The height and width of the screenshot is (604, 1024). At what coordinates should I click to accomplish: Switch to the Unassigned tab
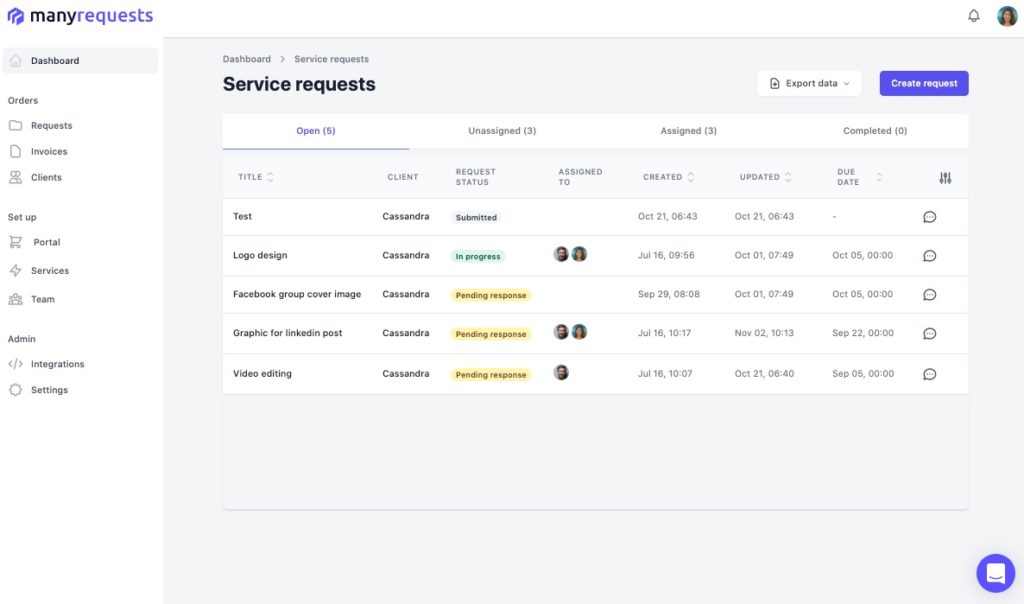[x=502, y=130]
